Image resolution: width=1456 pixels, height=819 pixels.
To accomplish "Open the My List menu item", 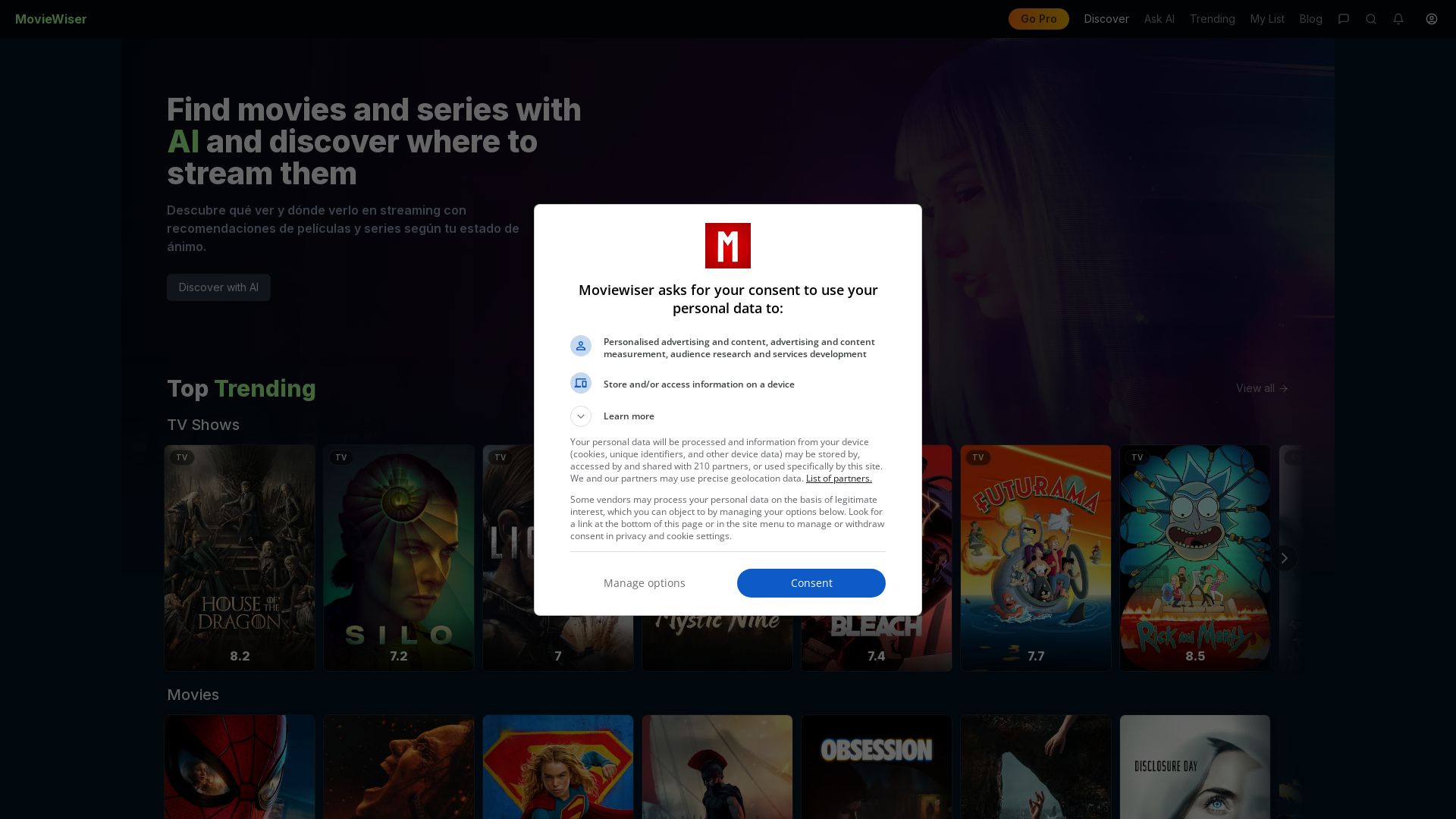I will pyautogui.click(x=1267, y=19).
